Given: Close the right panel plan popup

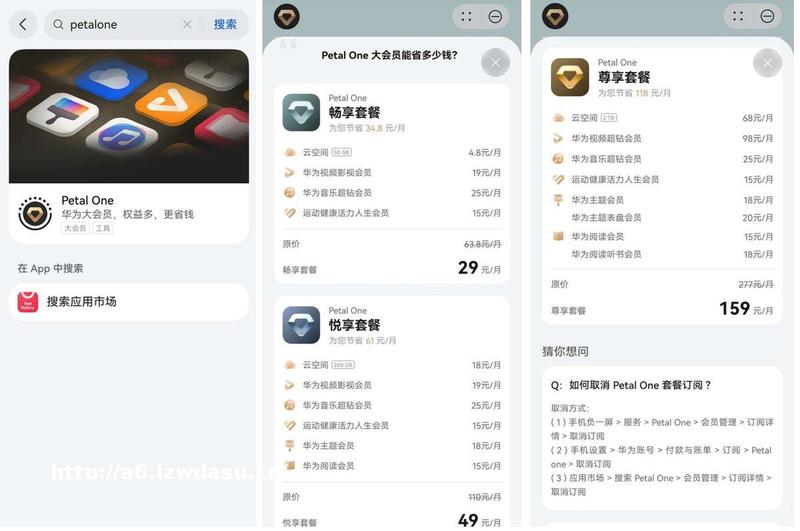Looking at the screenshot, I should click(767, 63).
